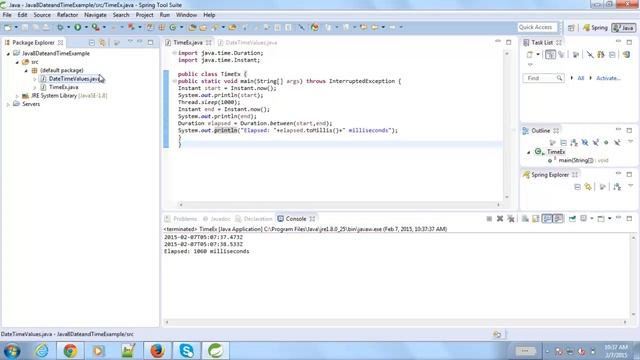The image size is (640, 360).
Task: Toggle Link with Editor in Package Explorer
Action: click(102, 42)
